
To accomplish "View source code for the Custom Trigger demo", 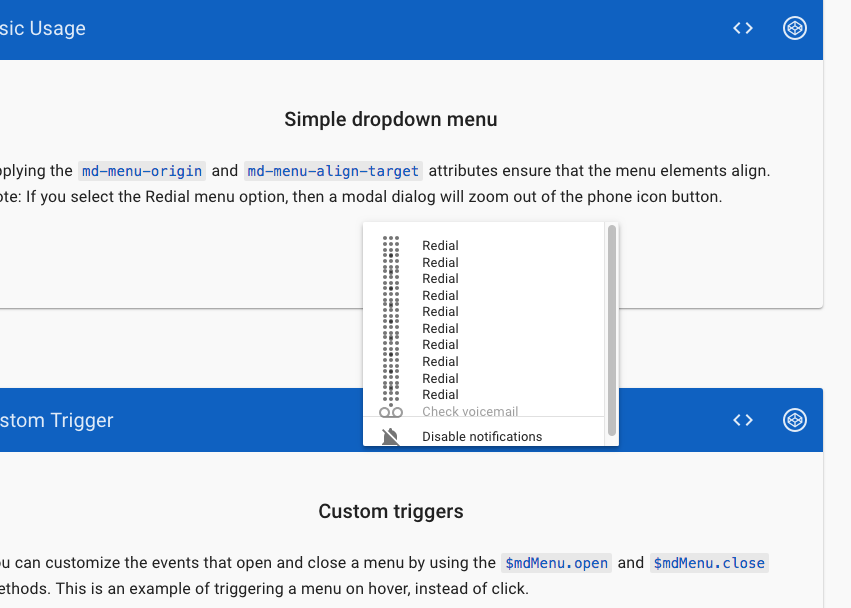I will coord(742,420).
